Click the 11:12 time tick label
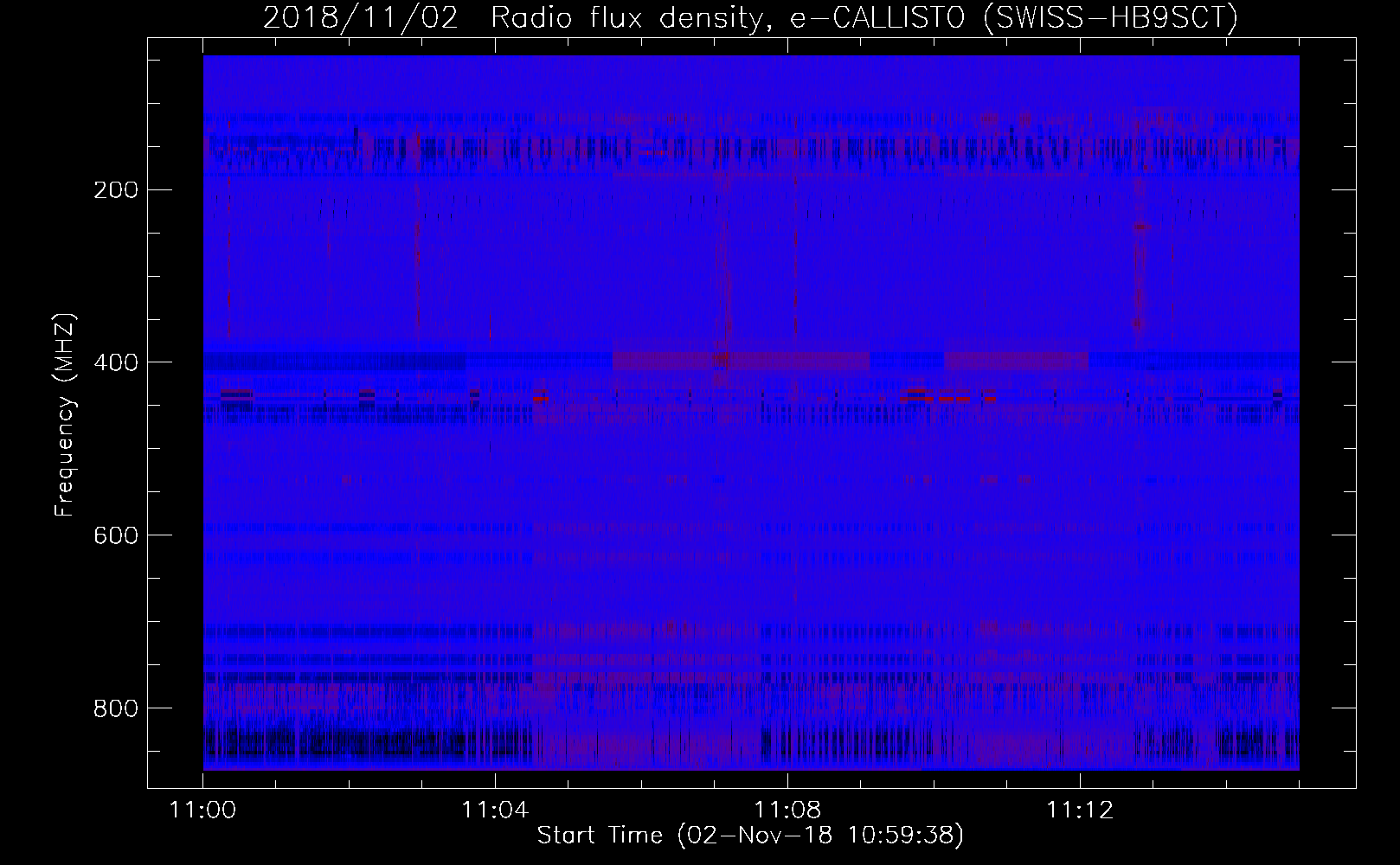 [1080, 811]
